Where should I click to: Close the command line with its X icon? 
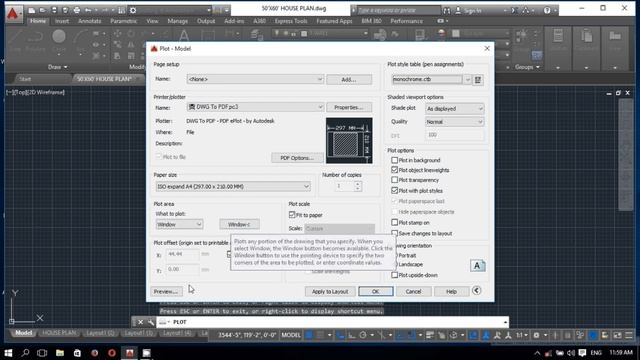pyautogui.click(x=140, y=322)
